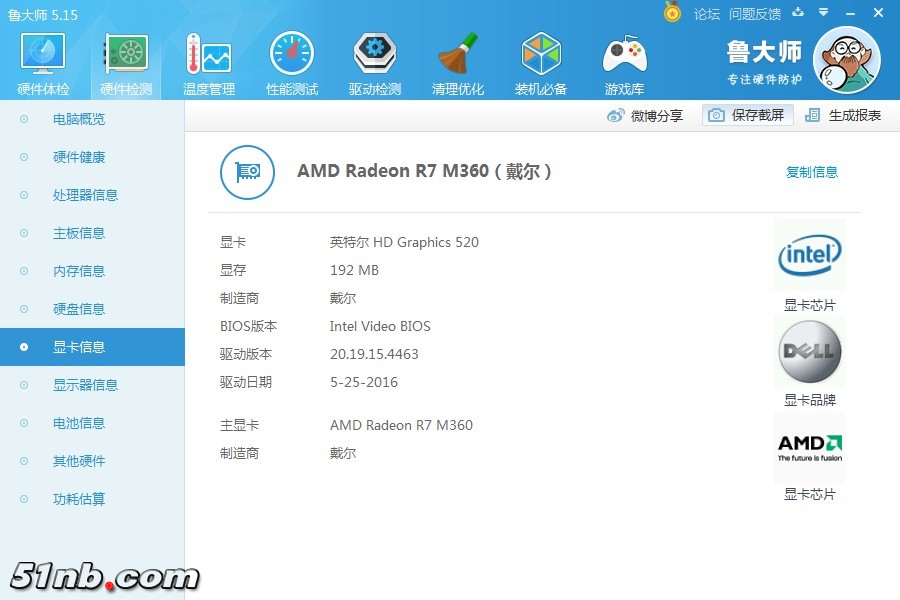Go to 功耗估算 in the sidebar
This screenshot has width=900, height=600.
[79, 499]
